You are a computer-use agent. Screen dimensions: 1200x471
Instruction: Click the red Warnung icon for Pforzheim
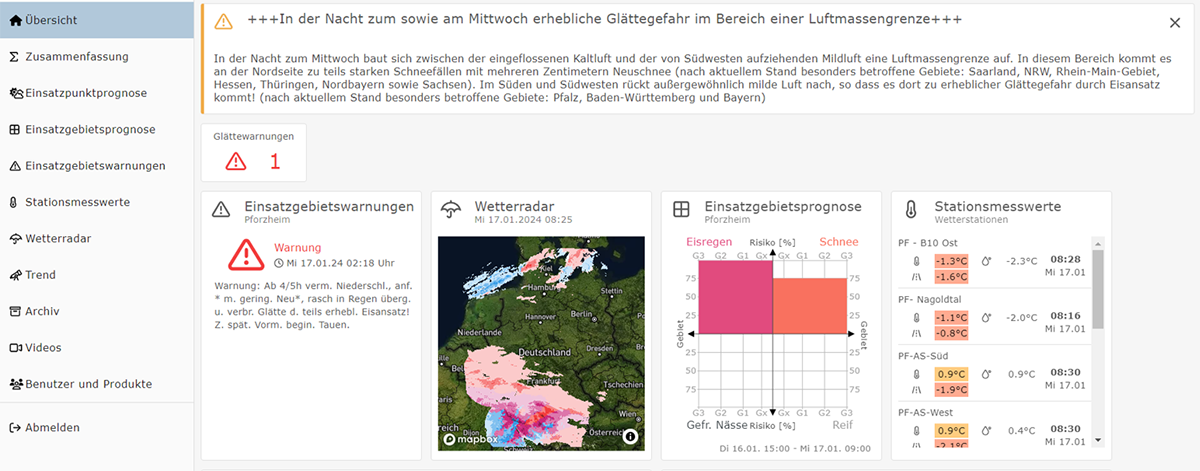coord(245,255)
